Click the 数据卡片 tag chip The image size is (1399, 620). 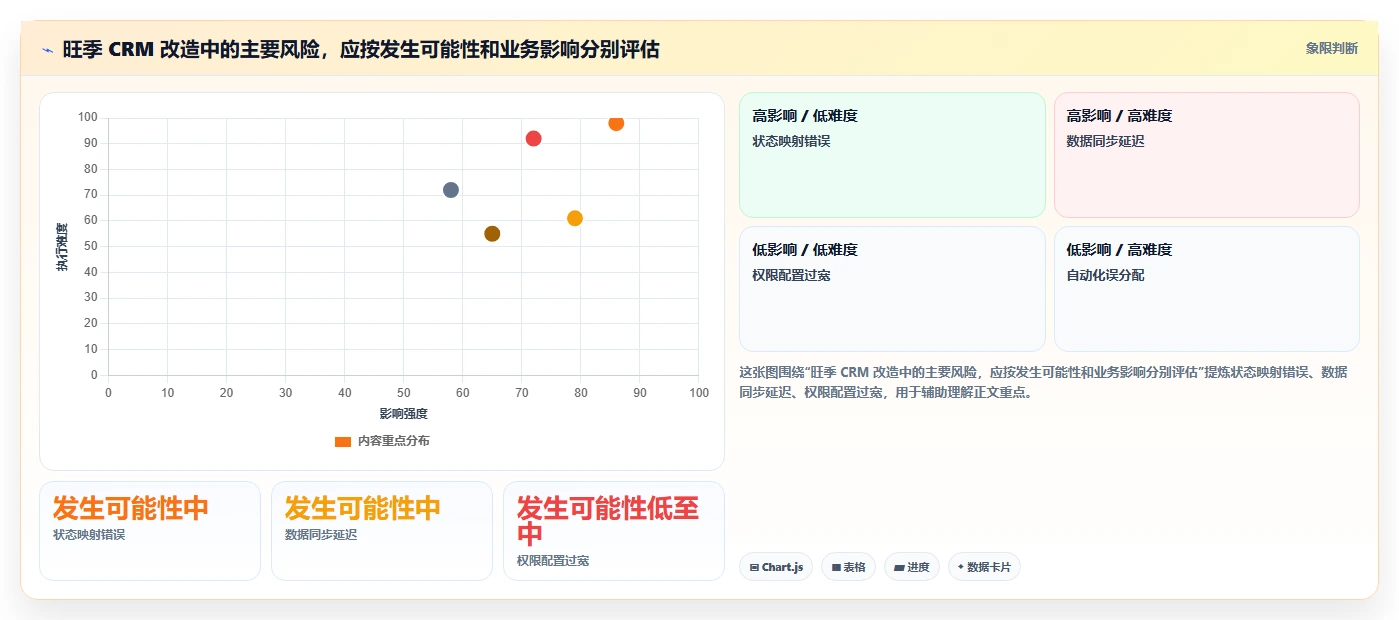coord(984,567)
